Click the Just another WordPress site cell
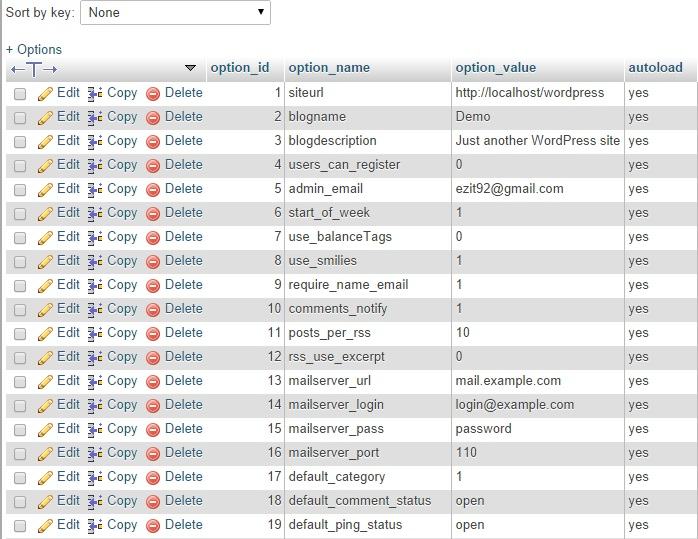Screen dimensions: 698x539 coord(538,142)
